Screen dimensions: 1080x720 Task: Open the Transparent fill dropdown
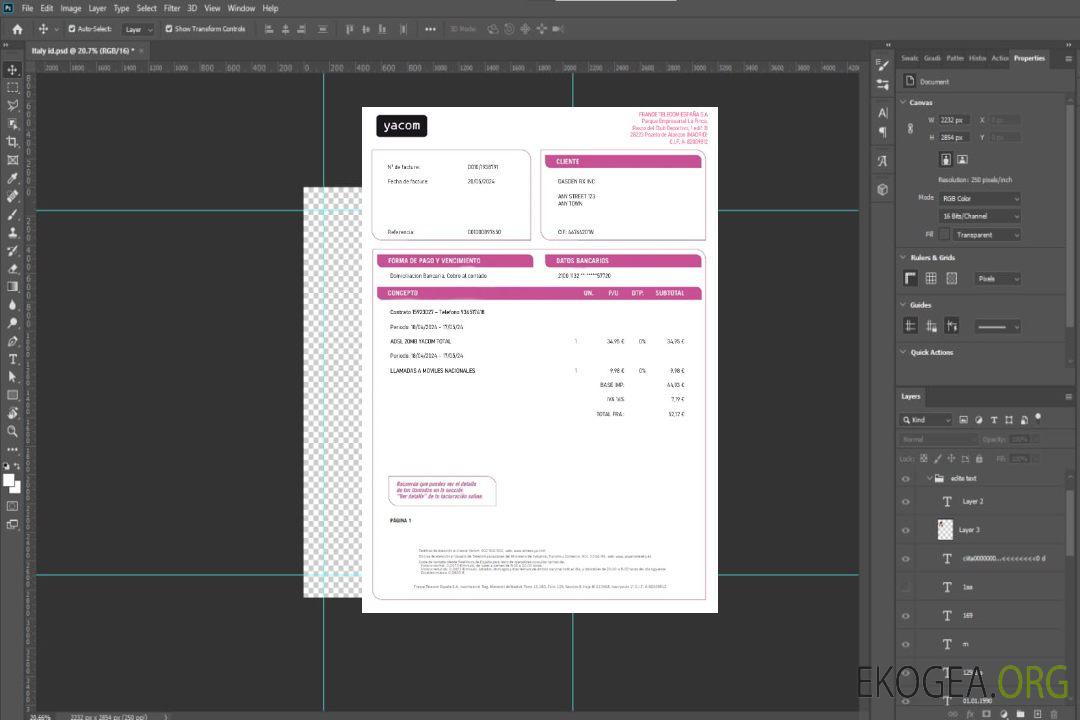click(x=986, y=235)
